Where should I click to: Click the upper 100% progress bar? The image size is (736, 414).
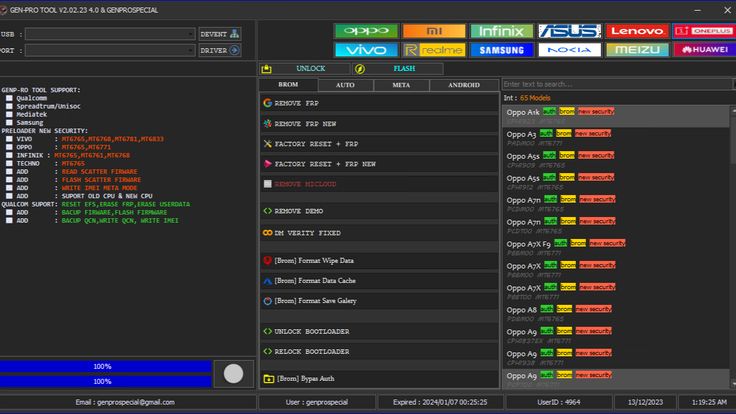[106, 366]
